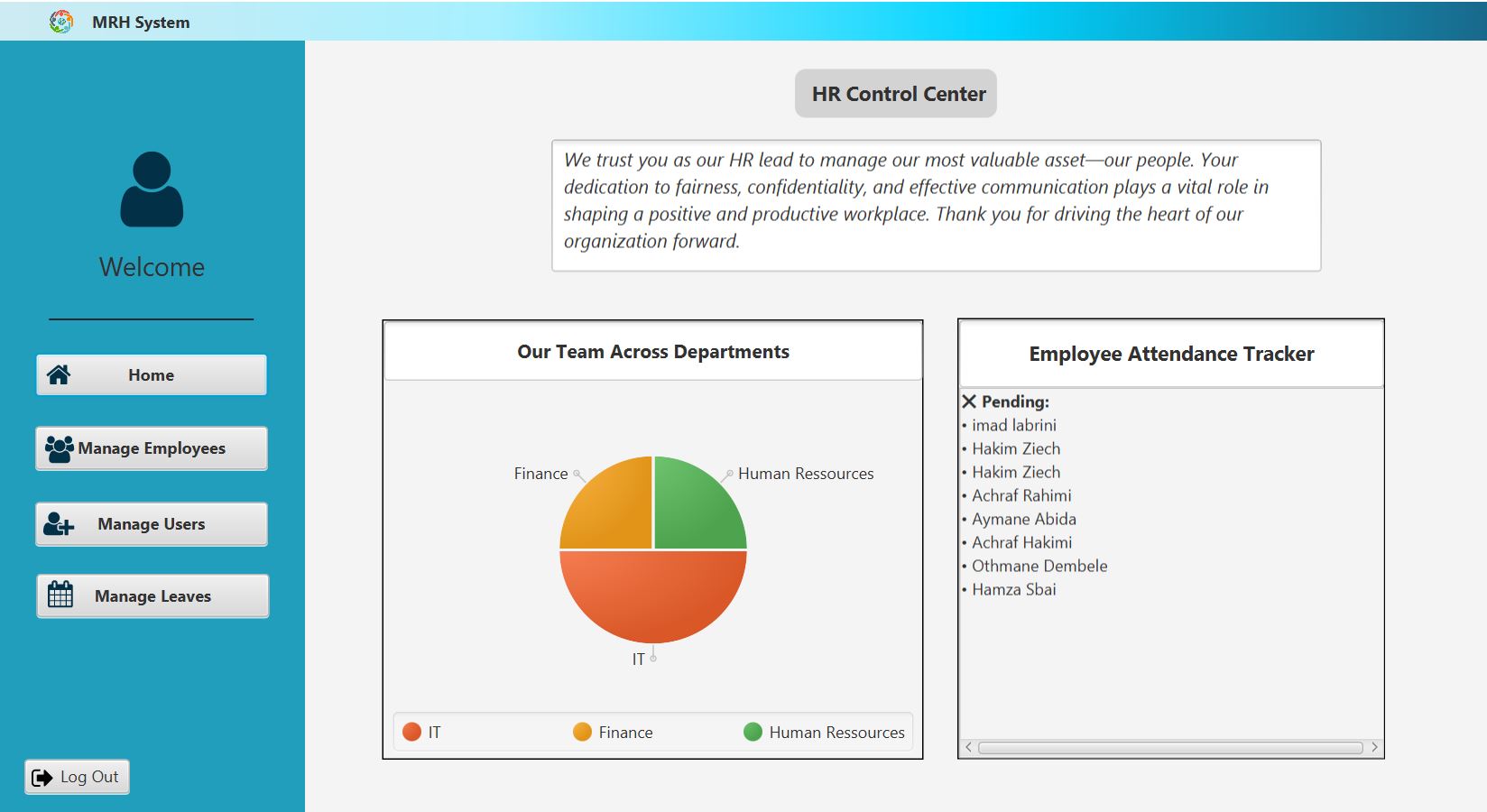The image size is (1487, 812).
Task: Click the house icon on Home
Action: [x=59, y=374]
